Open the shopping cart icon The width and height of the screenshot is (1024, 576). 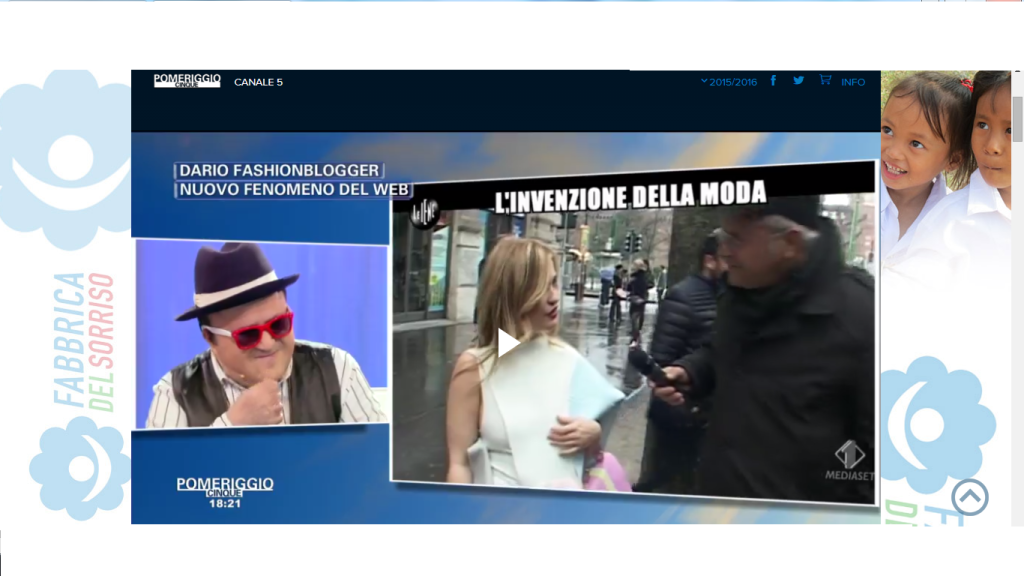click(825, 80)
